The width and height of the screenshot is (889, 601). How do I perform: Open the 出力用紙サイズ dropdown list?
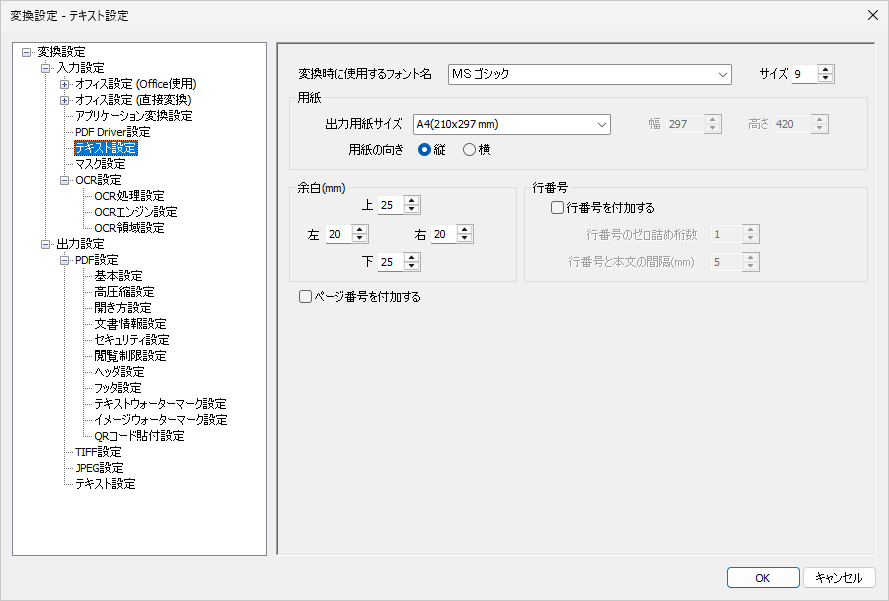(603, 124)
